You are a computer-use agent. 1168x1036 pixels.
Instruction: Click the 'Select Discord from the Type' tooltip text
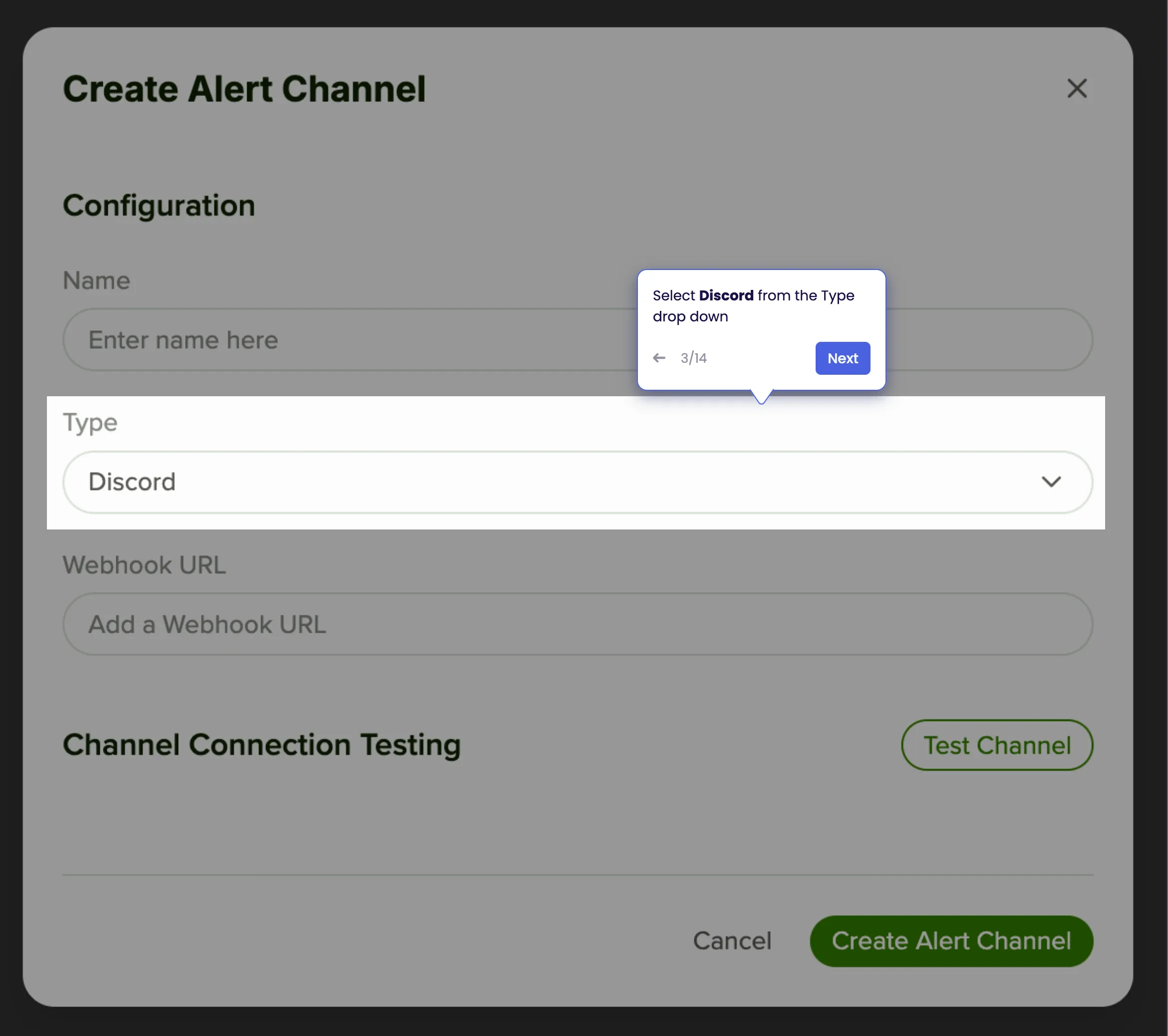tap(753, 306)
